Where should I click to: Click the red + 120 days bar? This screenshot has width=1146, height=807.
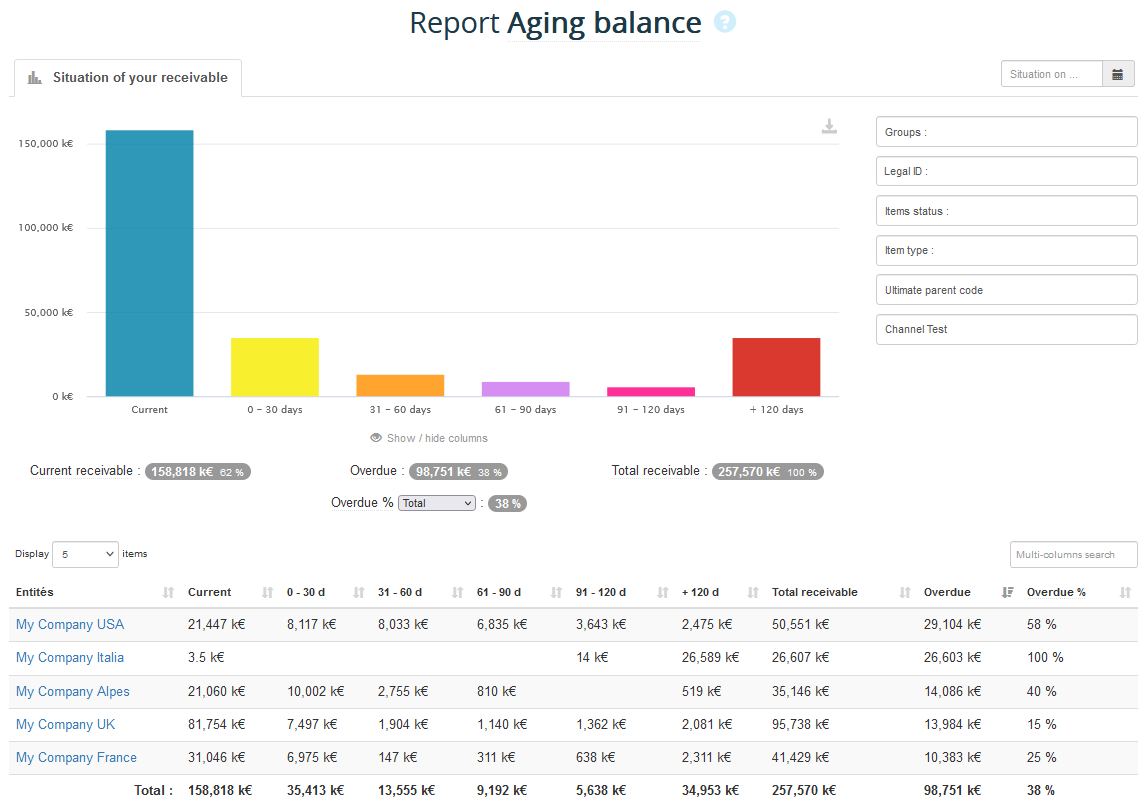pos(776,367)
